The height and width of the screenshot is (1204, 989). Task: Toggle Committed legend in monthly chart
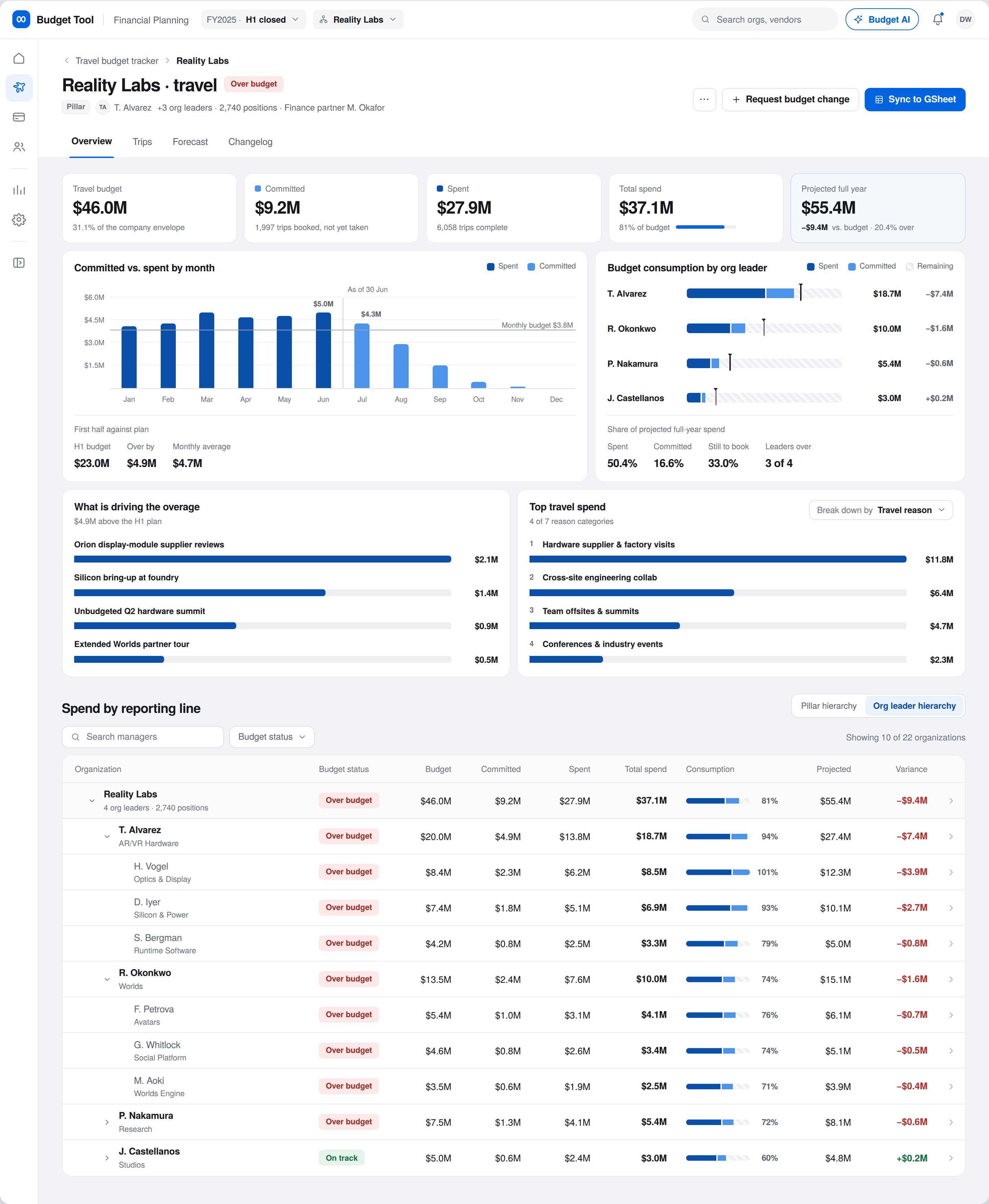click(552, 266)
